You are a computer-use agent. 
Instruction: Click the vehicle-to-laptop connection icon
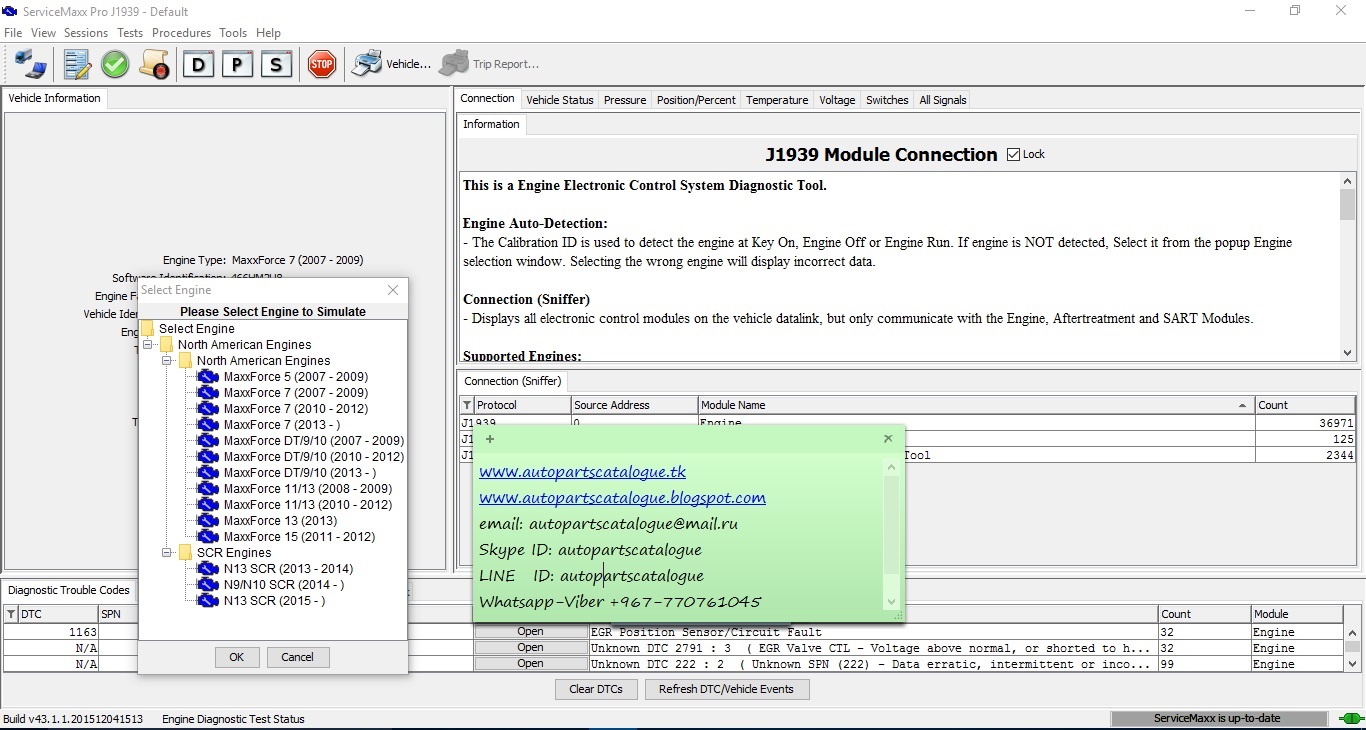(31, 64)
